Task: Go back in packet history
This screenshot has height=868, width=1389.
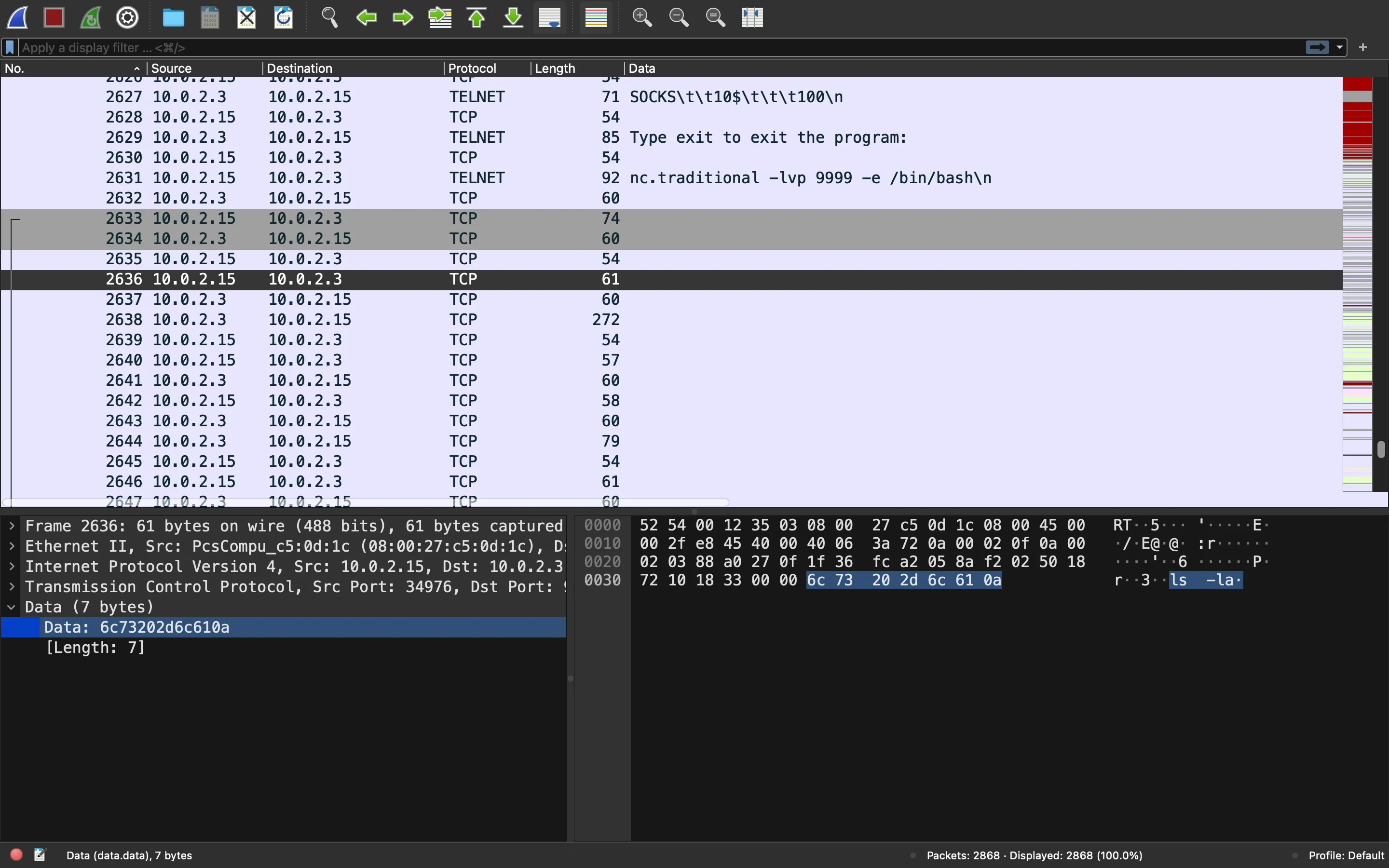Action: 366,17
